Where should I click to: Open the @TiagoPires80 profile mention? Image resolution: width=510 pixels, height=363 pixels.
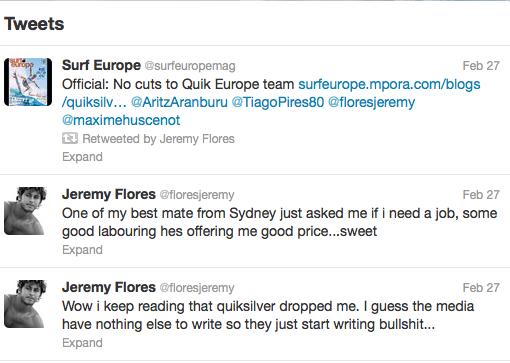(278, 102)
